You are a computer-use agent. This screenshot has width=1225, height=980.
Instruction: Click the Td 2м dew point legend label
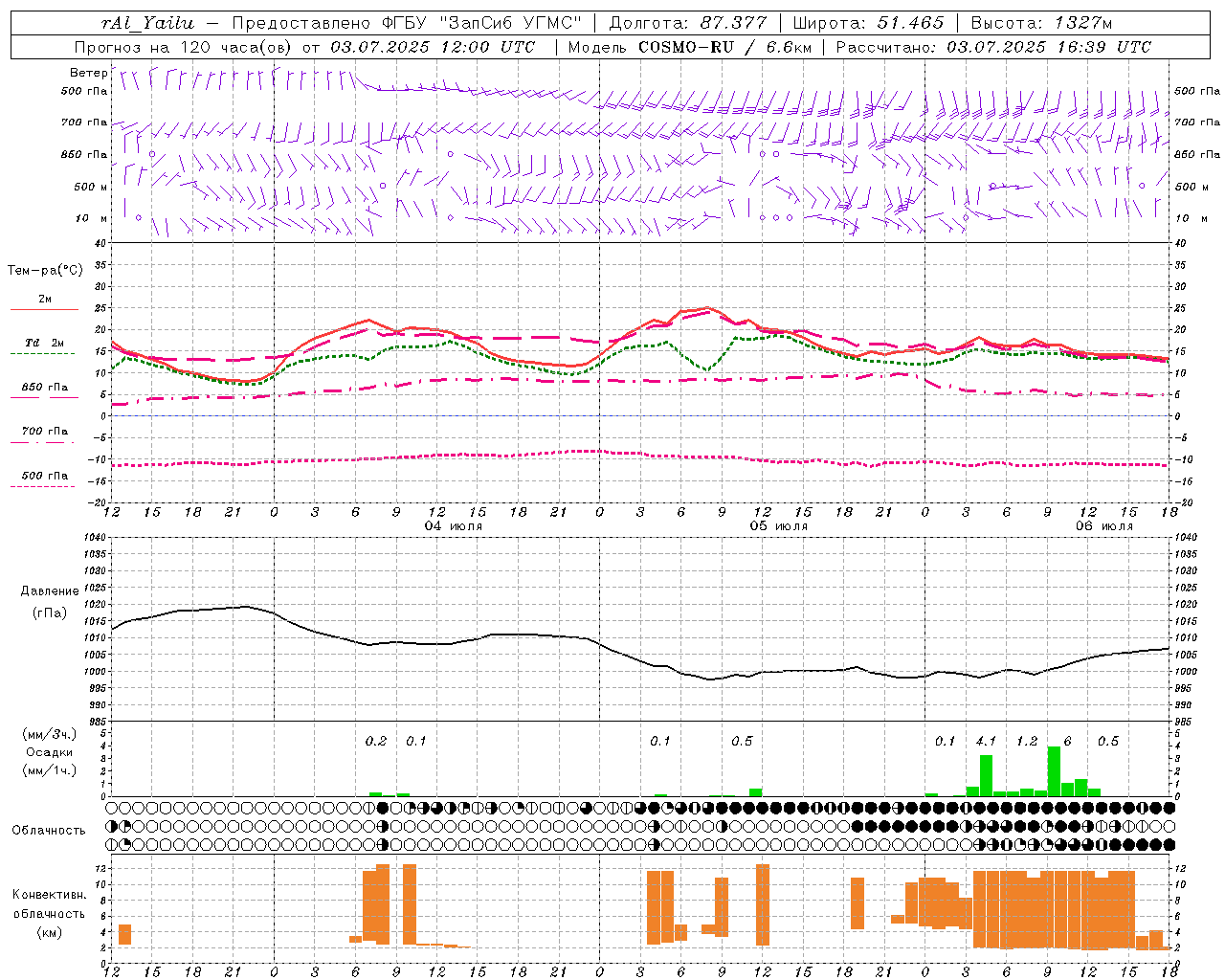click(45, 343)
